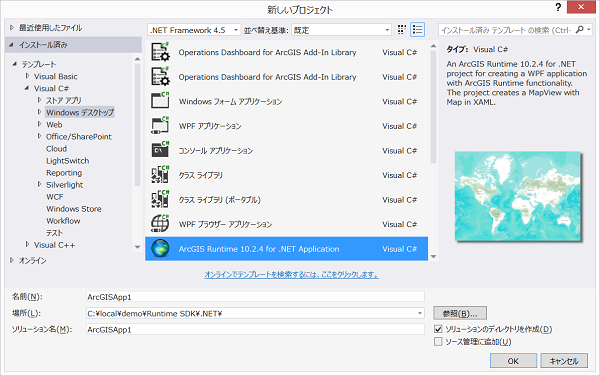The image size is (600, 376).
Task: Open the .NET Framework 4.5 dropdown
Action: 194,30
